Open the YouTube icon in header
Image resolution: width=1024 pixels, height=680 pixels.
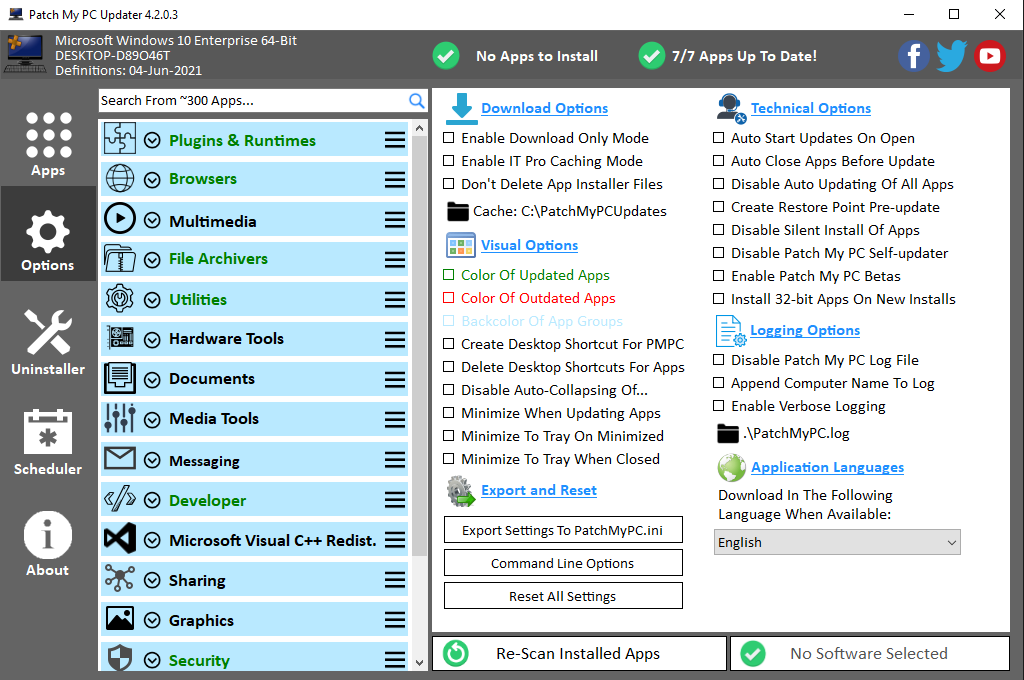pos(989,56)
